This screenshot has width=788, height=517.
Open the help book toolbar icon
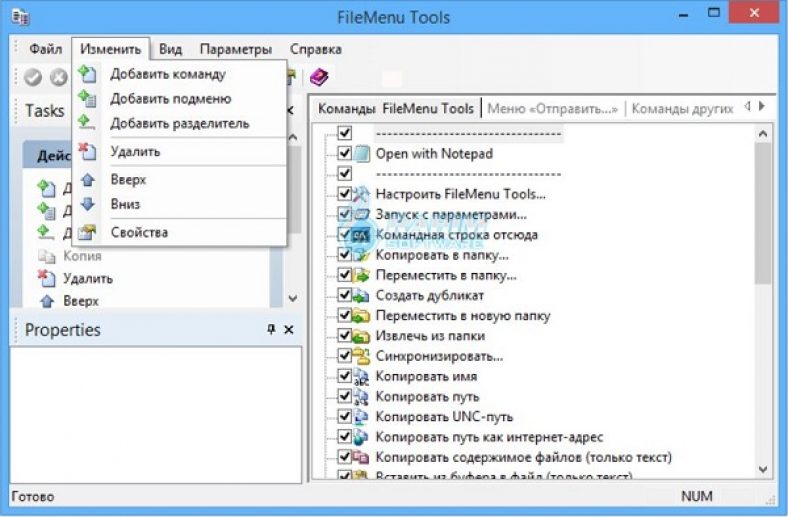pos(319,77)
